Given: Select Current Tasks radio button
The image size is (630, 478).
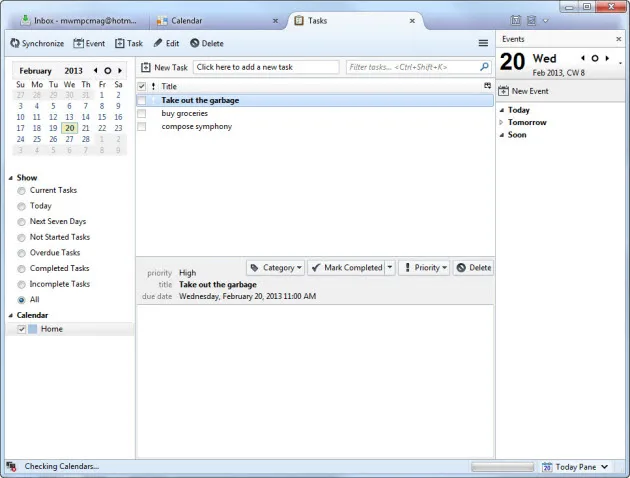Looking at the screenshot, I should pos(22,191).
